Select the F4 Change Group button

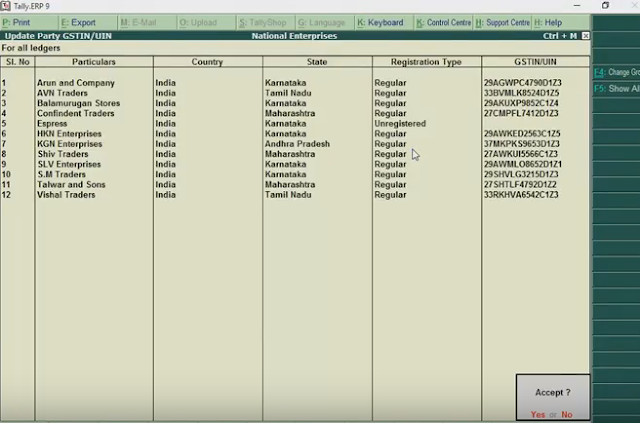click(x=616, y=72)
